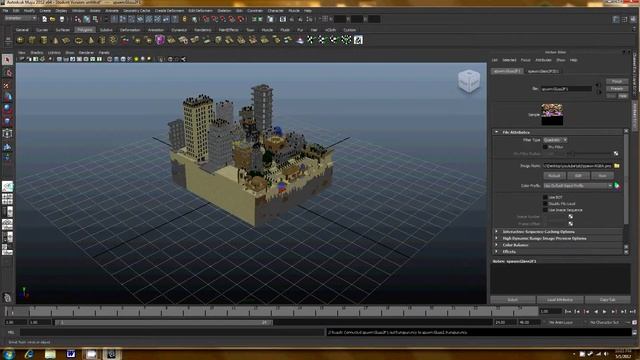Click the Load Attributes button
The width and height of the screenshot is (640, 360).
pos(560,300)
